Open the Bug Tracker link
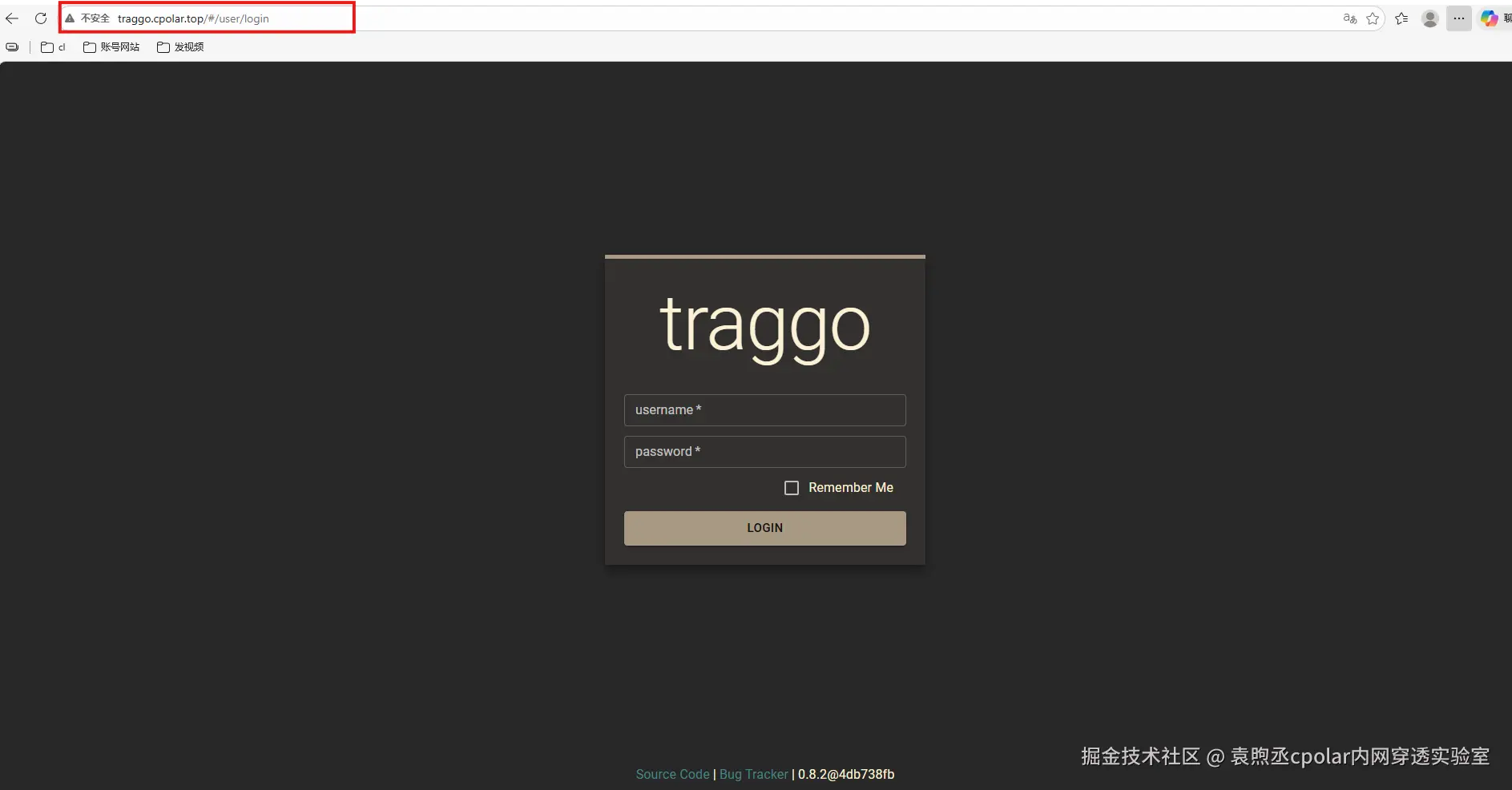This screenshot has width=1512, height=790. point(754,774)
